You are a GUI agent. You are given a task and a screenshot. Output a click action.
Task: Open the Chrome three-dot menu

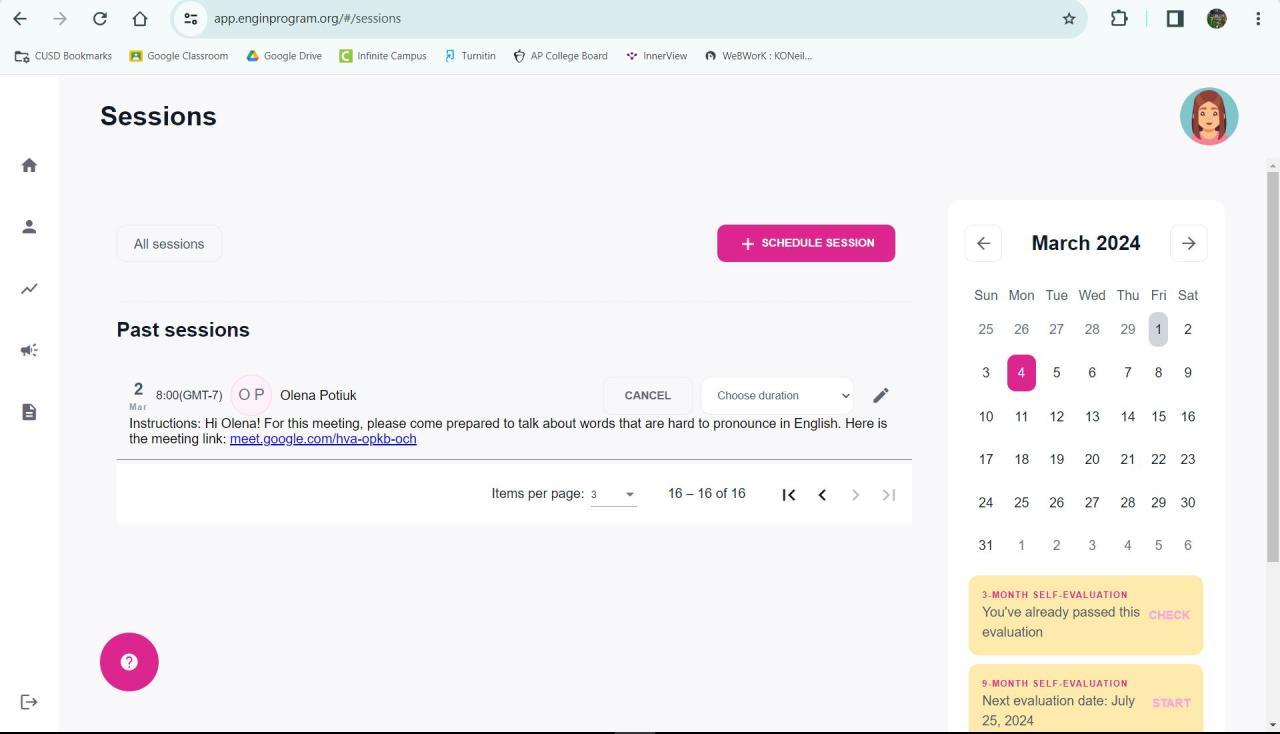click(1258, 18)
